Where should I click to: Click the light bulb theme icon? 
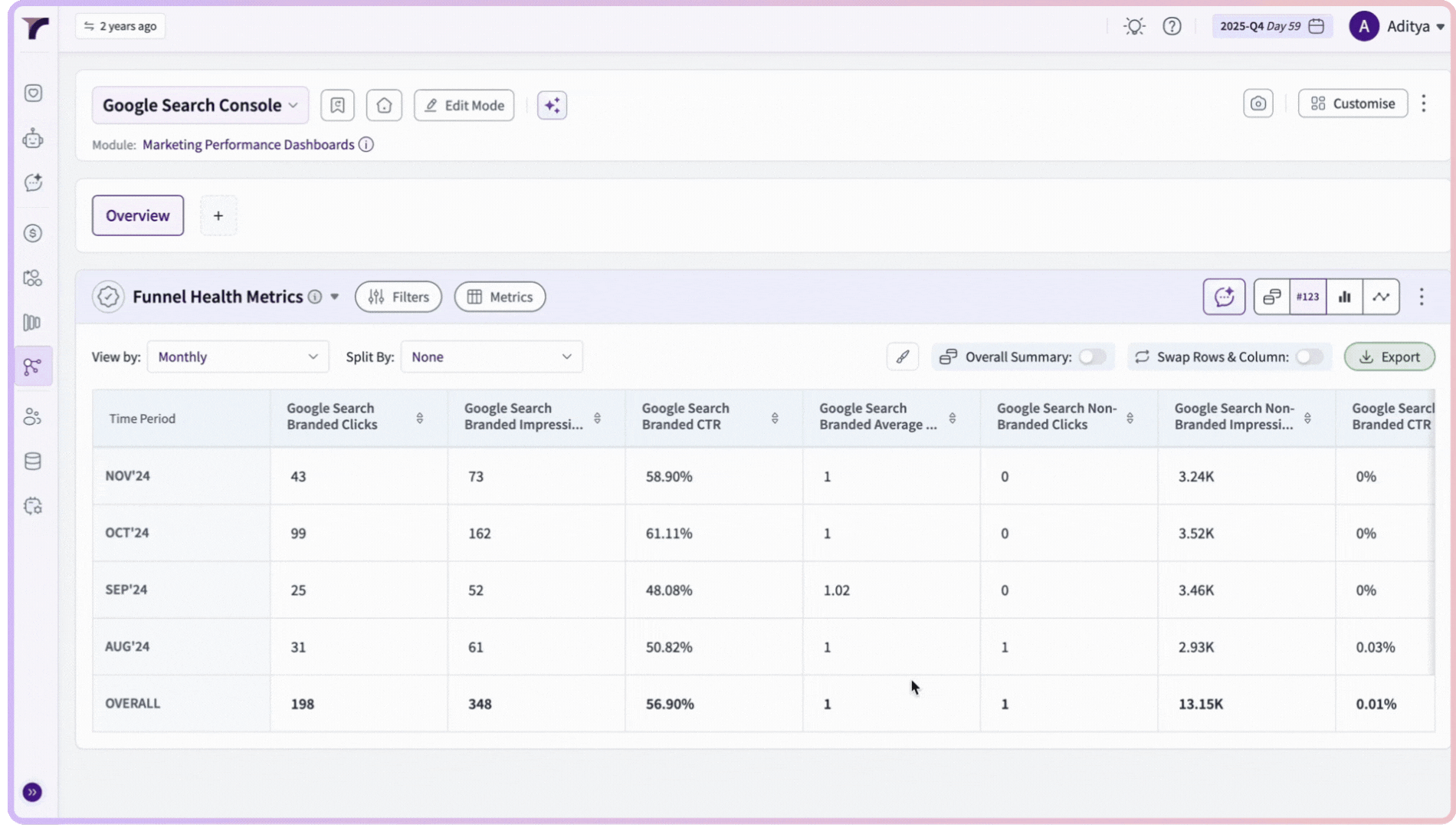pos(1134,26)
